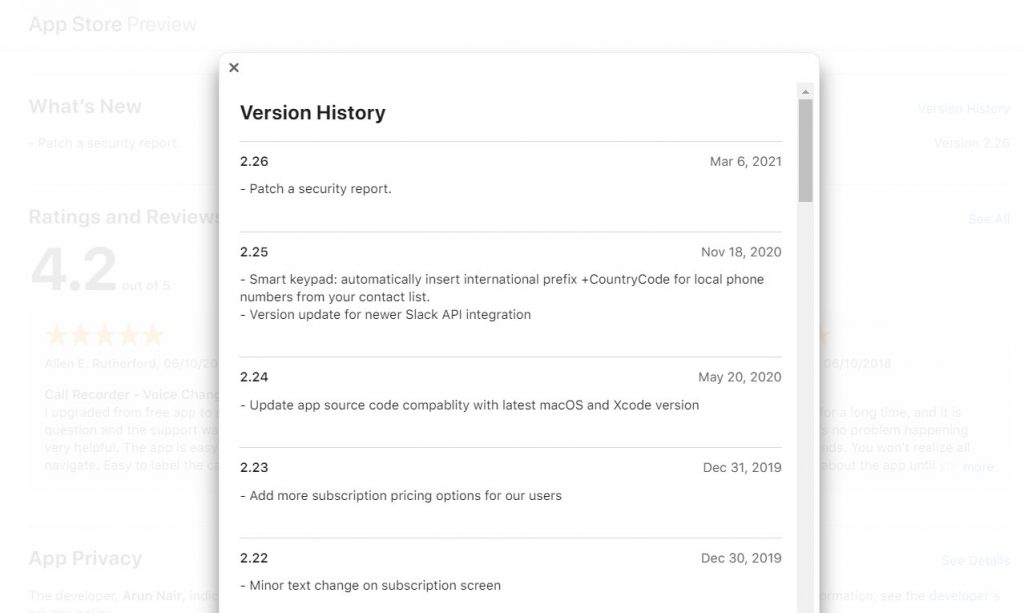
Task: Expand review with the more link
Action: click(978, 467)
